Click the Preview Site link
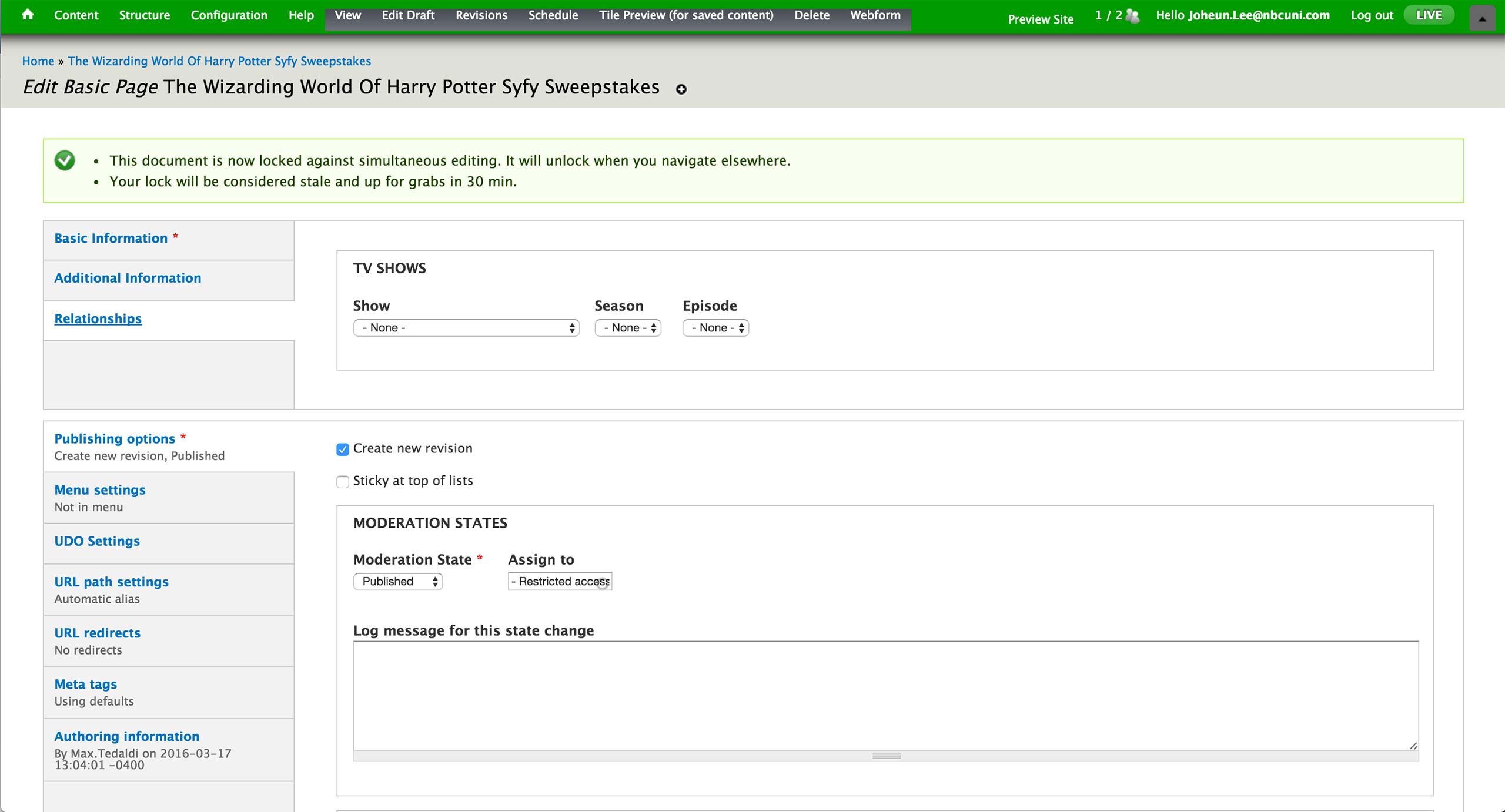Viewport: 1505px width, 812px height. (x=1040, y=19)
